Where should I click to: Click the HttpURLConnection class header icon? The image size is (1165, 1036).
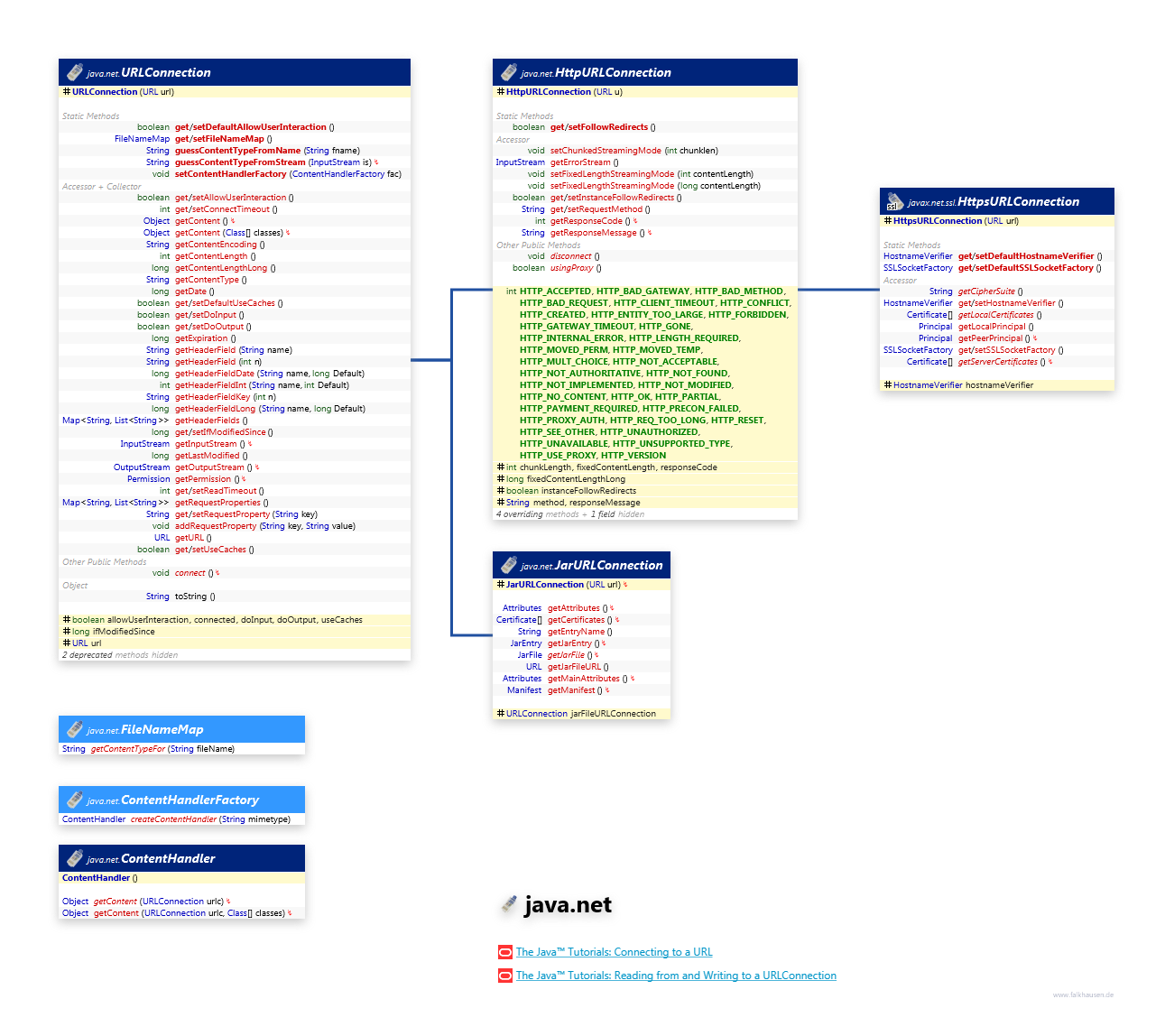[x=509, y=72]
